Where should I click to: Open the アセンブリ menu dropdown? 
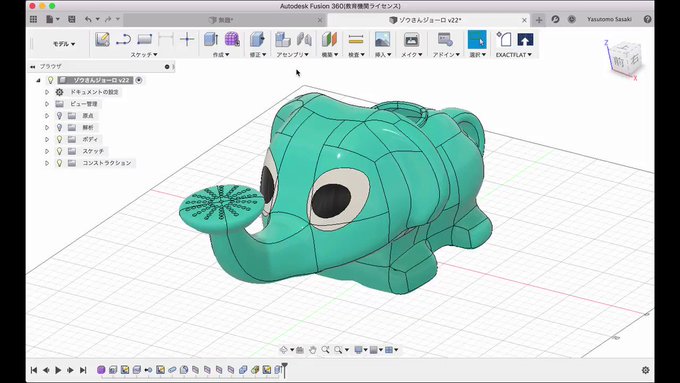coord(293,55)
